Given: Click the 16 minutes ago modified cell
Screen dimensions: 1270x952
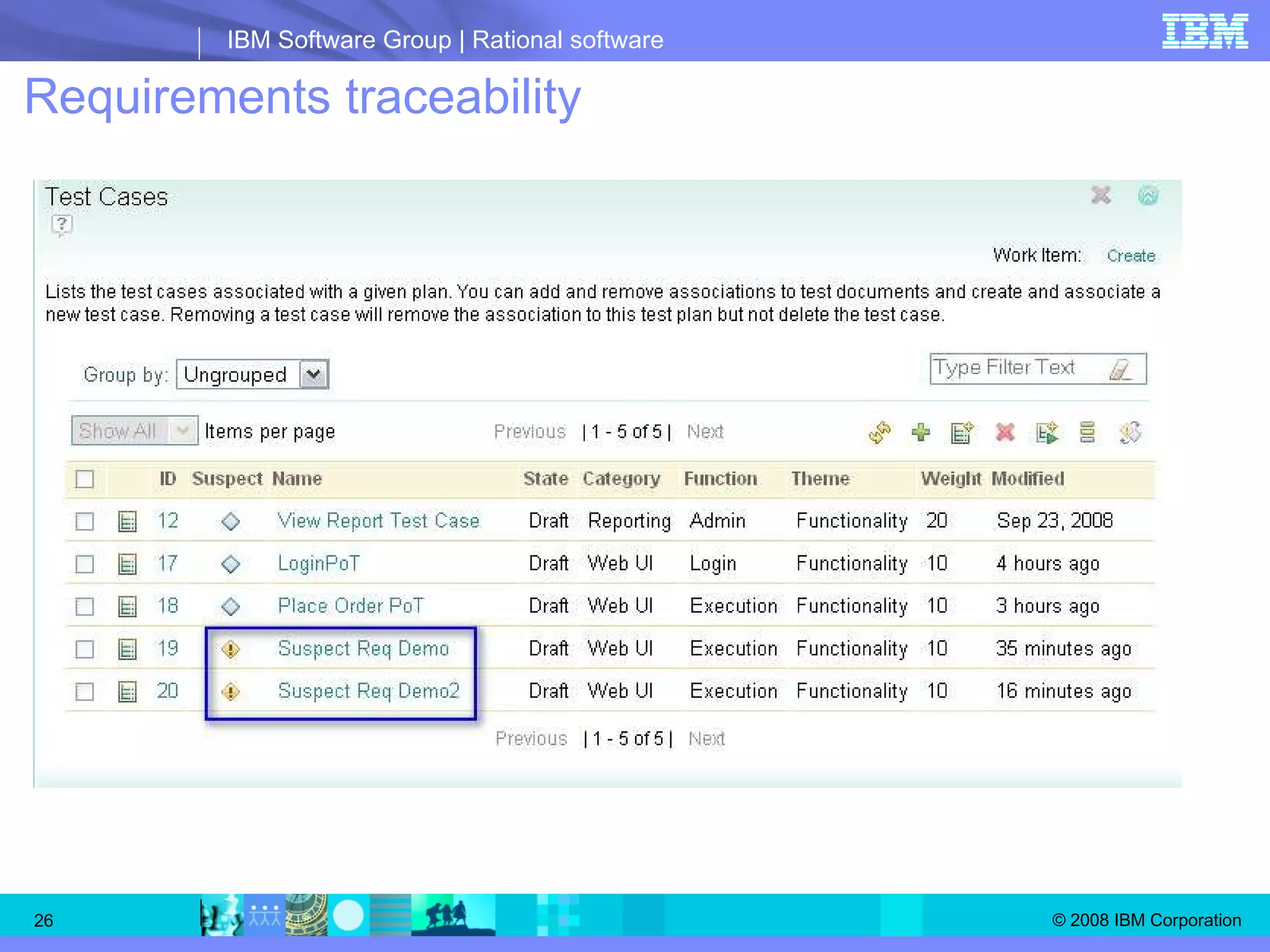Looking at the screenshot, I should [1064, 691].
